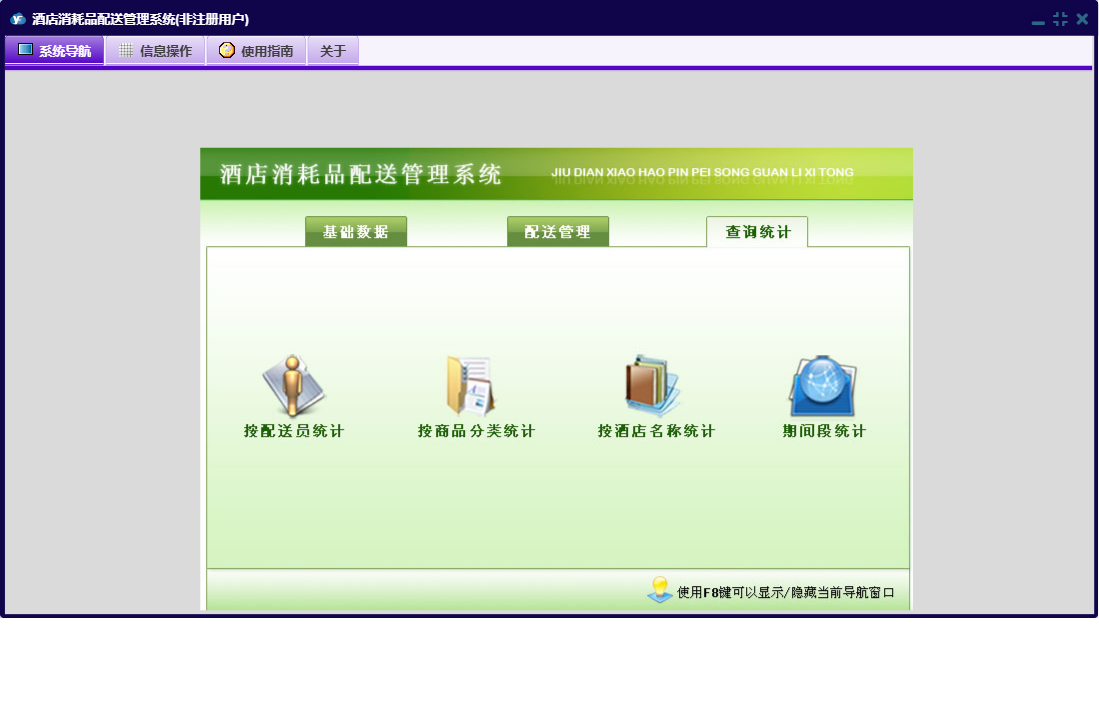Click the books icon for 按酒店名称统计
The width and height of the screenshot is (1099, 723).
(652, 386)
